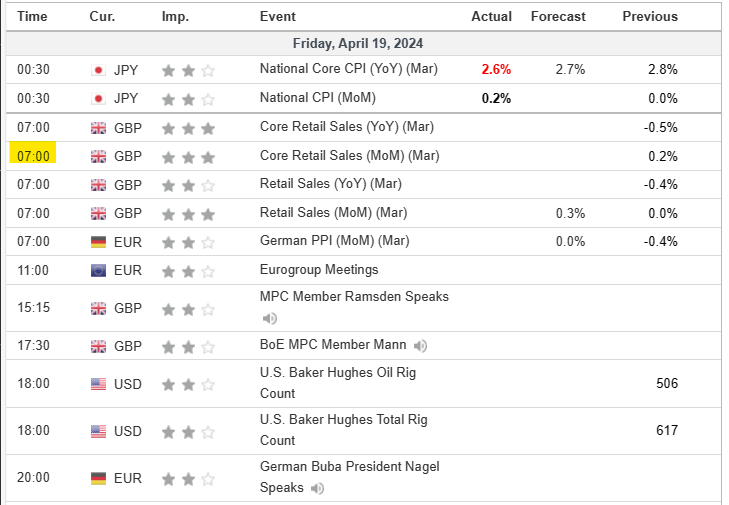
Task: Click importance stars on Retail Sales (MoM) row
Action: pos(188,213)
